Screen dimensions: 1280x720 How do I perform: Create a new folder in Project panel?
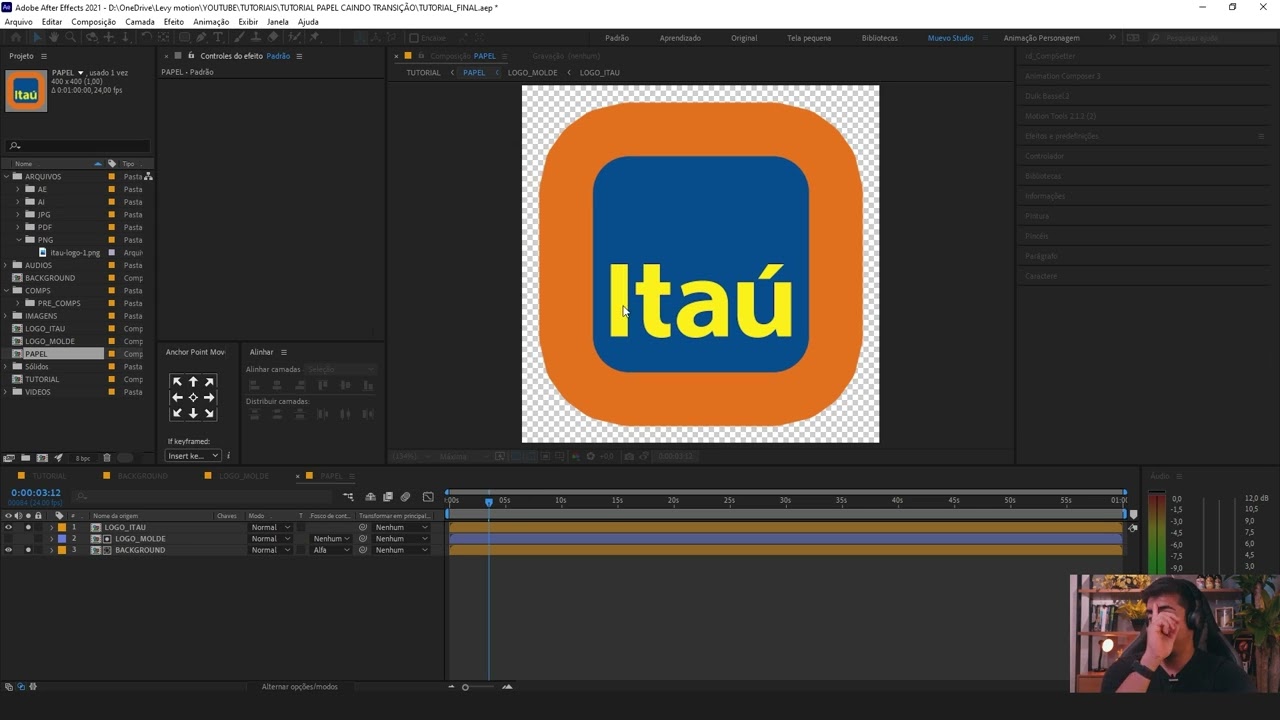tap(26, 458)
